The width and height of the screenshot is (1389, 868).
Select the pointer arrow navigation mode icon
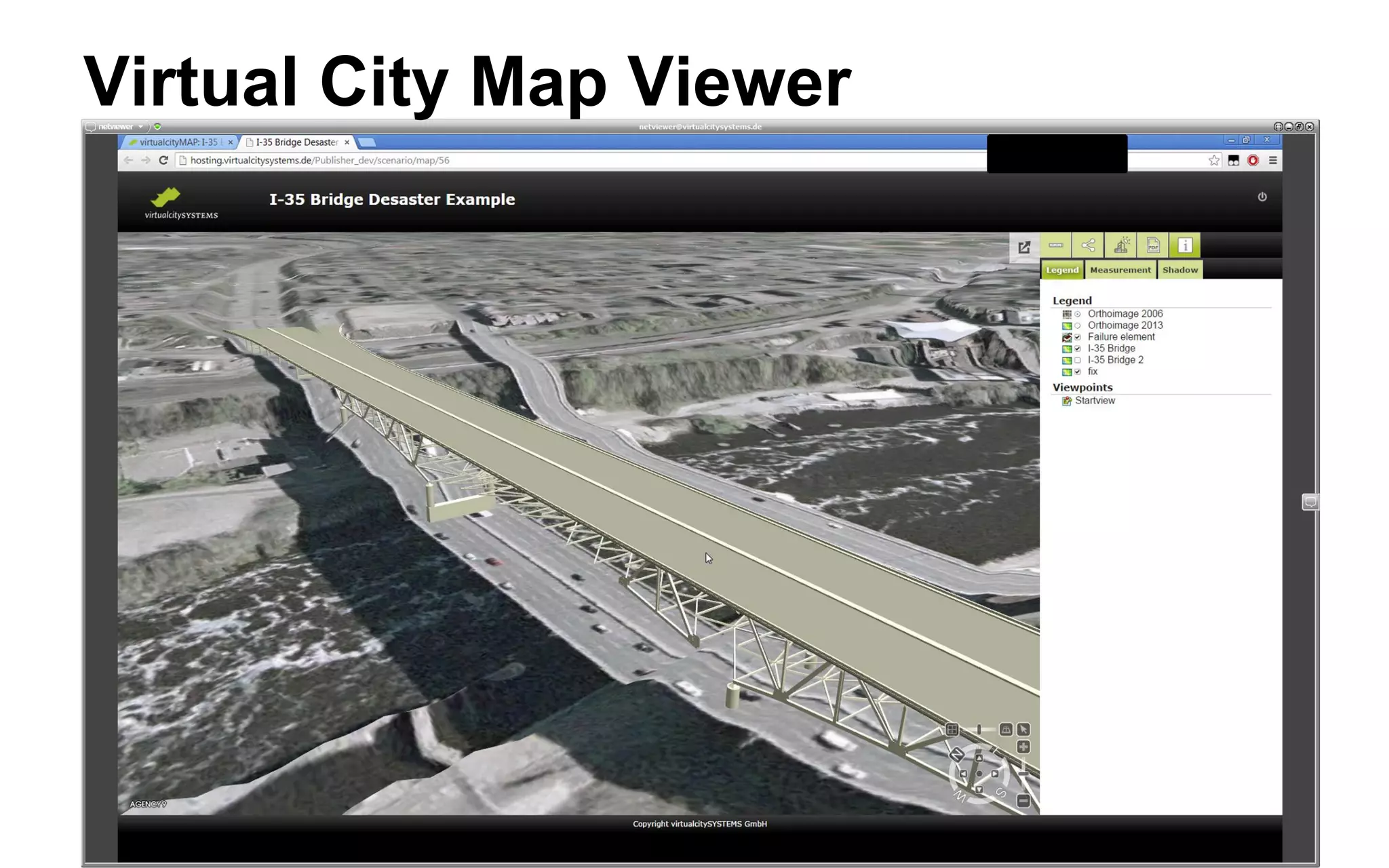click(1023, 730)
